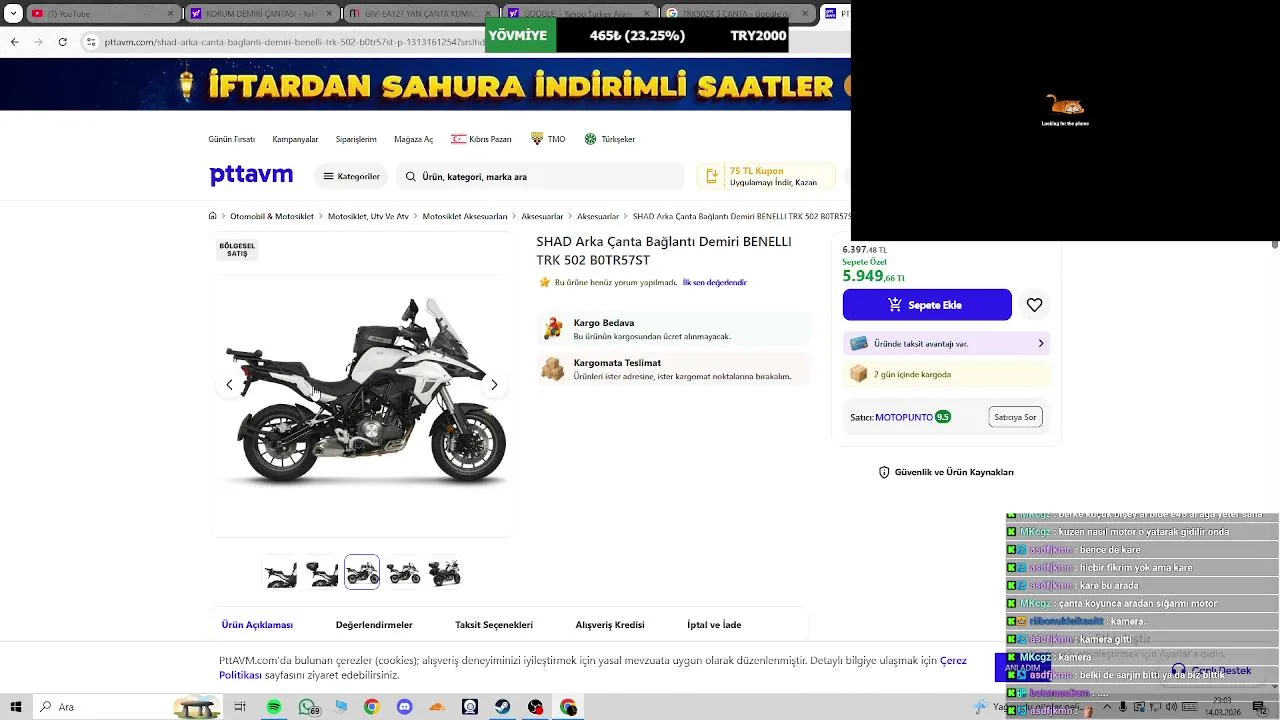This screenshot has height=720, width=1280.
Task: Switch to İptal ve İade tab
Action: pos(714,625)
